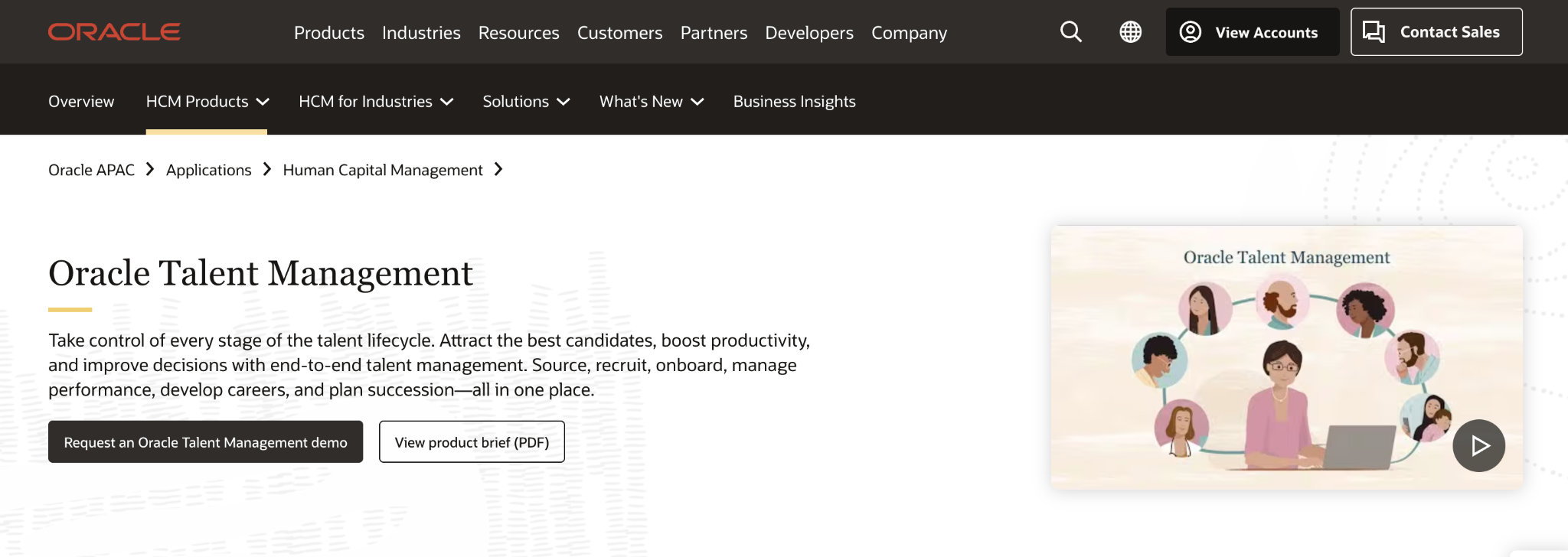
Task: Follow the Applications breadcrumb link
Action: (x=209, y=170)
